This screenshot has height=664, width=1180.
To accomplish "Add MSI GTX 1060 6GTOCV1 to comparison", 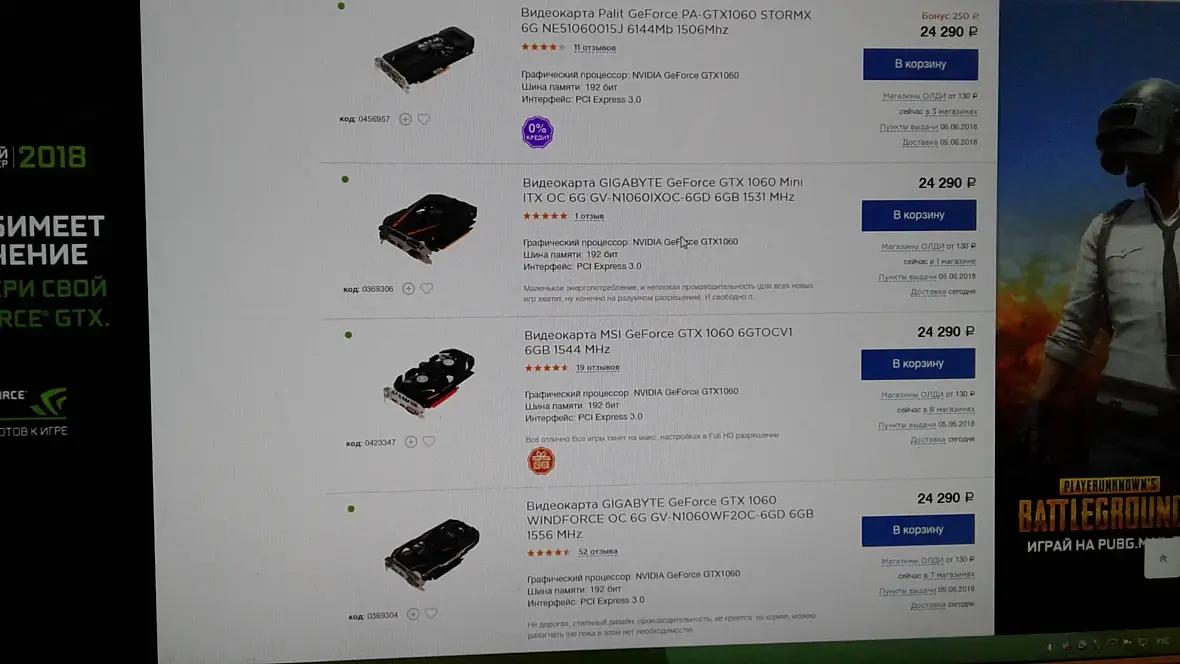I will [410, 442].
